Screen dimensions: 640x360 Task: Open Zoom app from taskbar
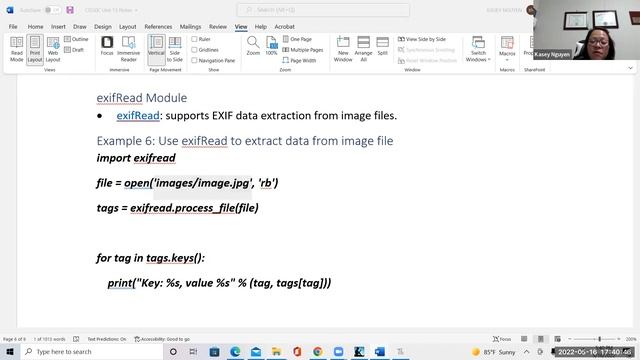tap(338, 351)
